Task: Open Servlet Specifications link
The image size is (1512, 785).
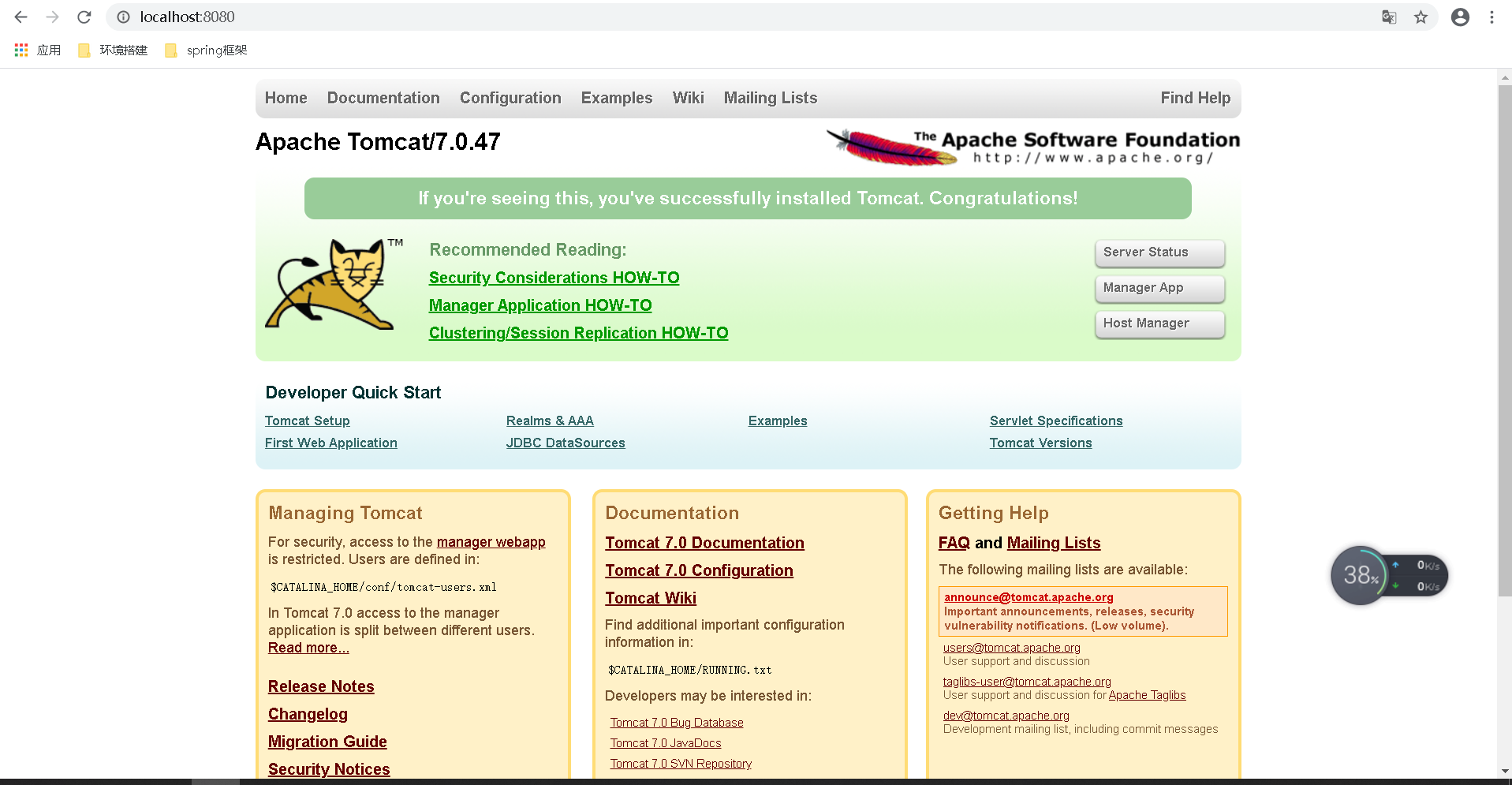Action: (x=1056, y=421)
